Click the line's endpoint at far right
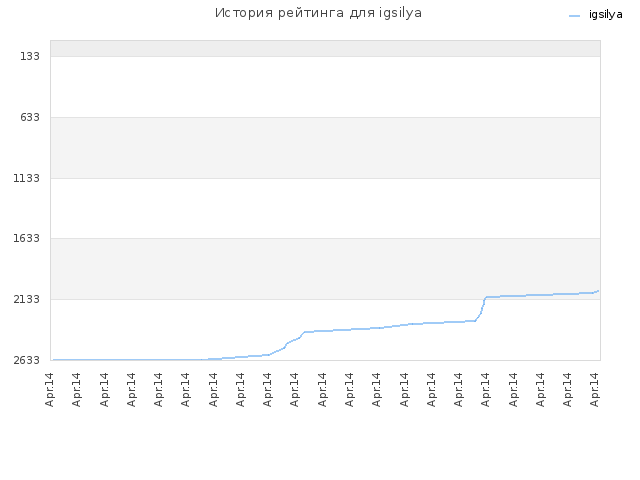This screenshot has width=640, height=480. click(598, 291)
